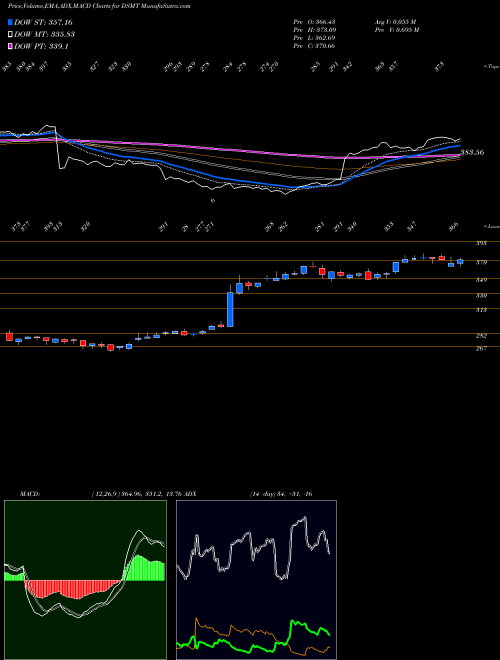The height and width of the screenshot is (660, 500).
Task: Click the 'Avg V: 0.055 M' value
Action: tap(396, 22)
